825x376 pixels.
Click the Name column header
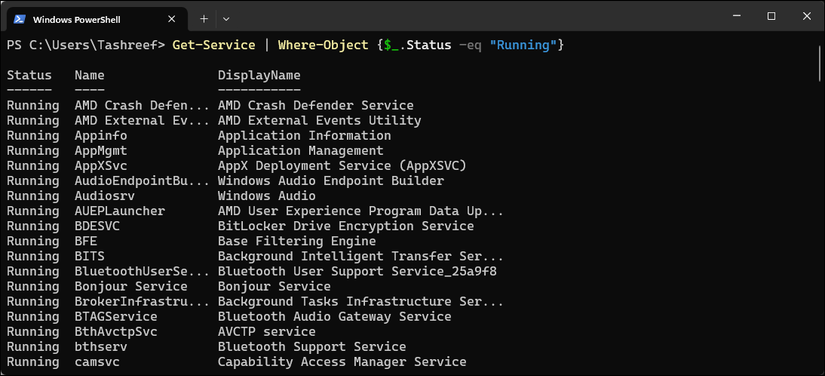click(89, 75)
